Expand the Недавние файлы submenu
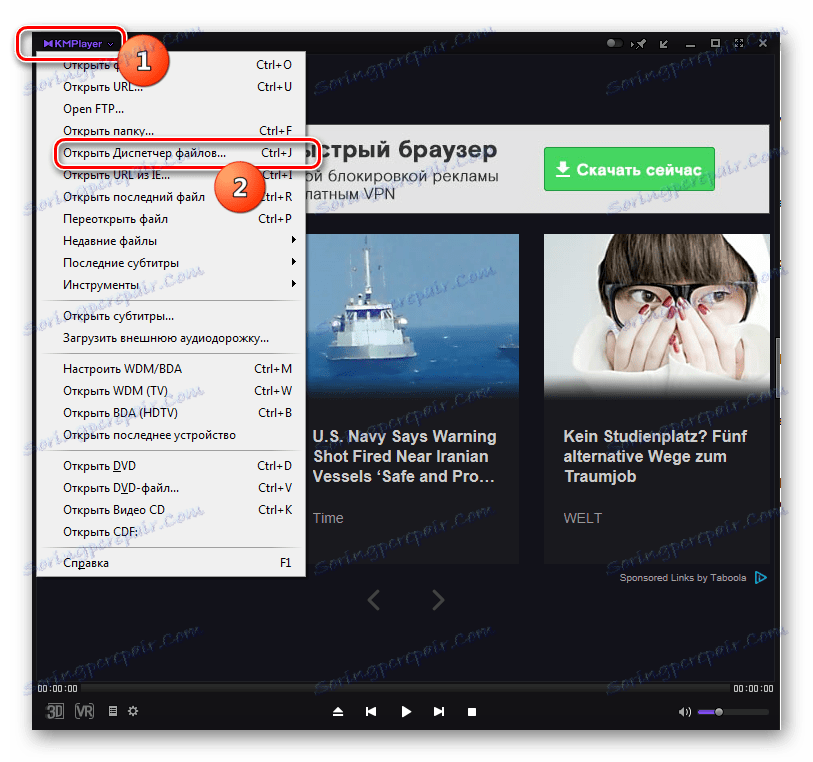The width and height of the screenshot is (813, 762). click(x=172, y=241)
